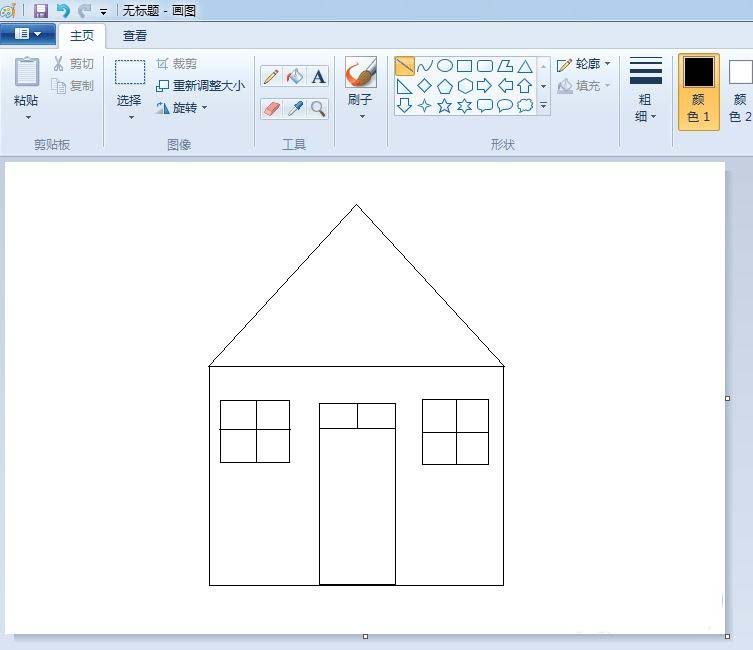
Task: Click the 粘贴 paste button
Action: click(x=26, y=81)
